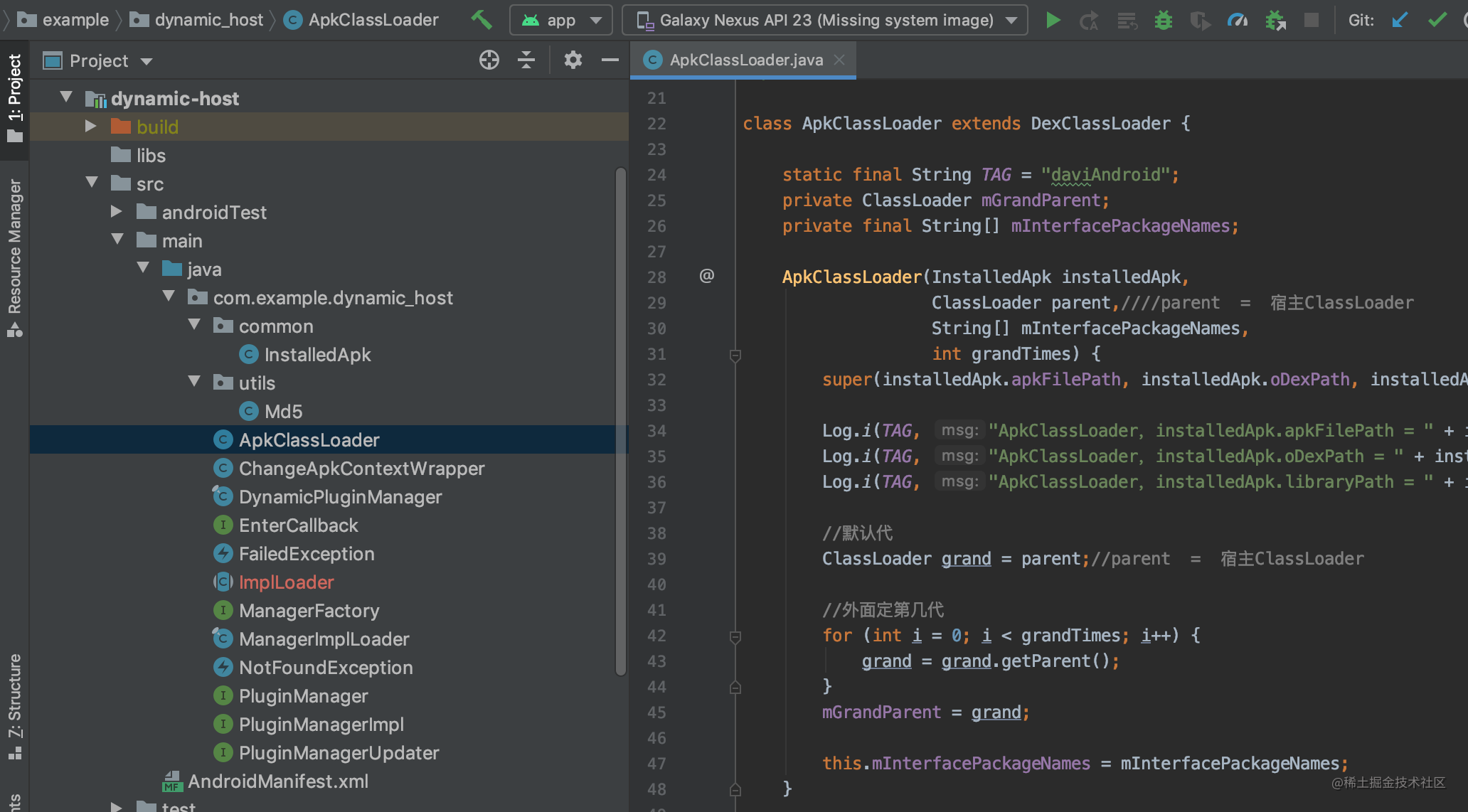The image size is (1468, 812).
Task: Close the ApkClassLoader.java tab
Action: (839, 60)
